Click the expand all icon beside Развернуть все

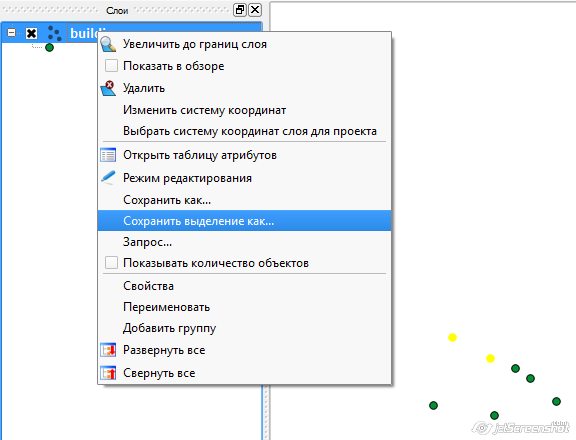[108, 350]
